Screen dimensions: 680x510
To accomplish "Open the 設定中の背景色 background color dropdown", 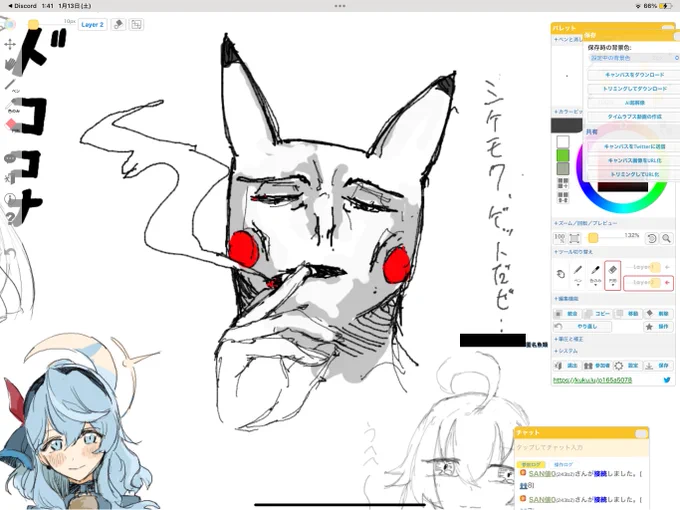I will pyautogui.click(x=634, y=58).
